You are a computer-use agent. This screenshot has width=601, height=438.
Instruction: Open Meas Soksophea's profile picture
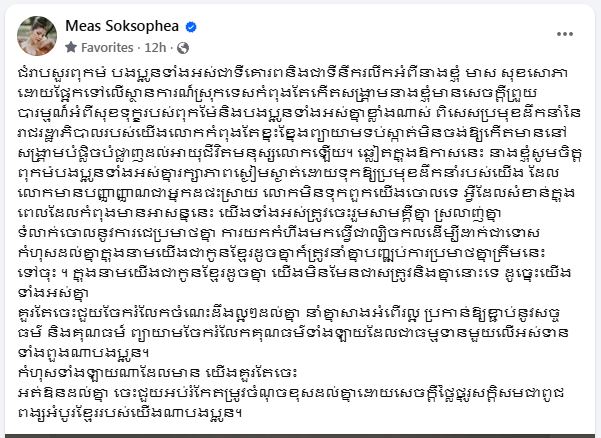pos(37,36)
